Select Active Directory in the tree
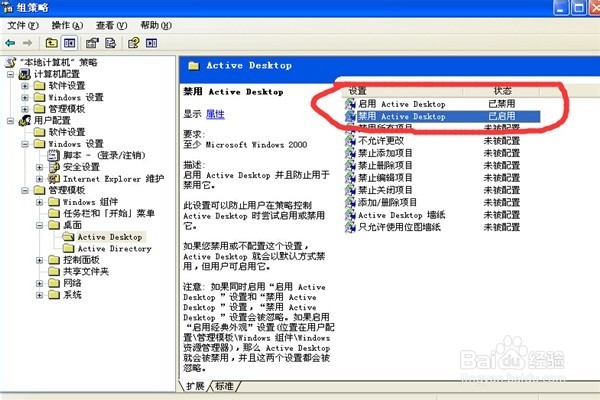 114,248
